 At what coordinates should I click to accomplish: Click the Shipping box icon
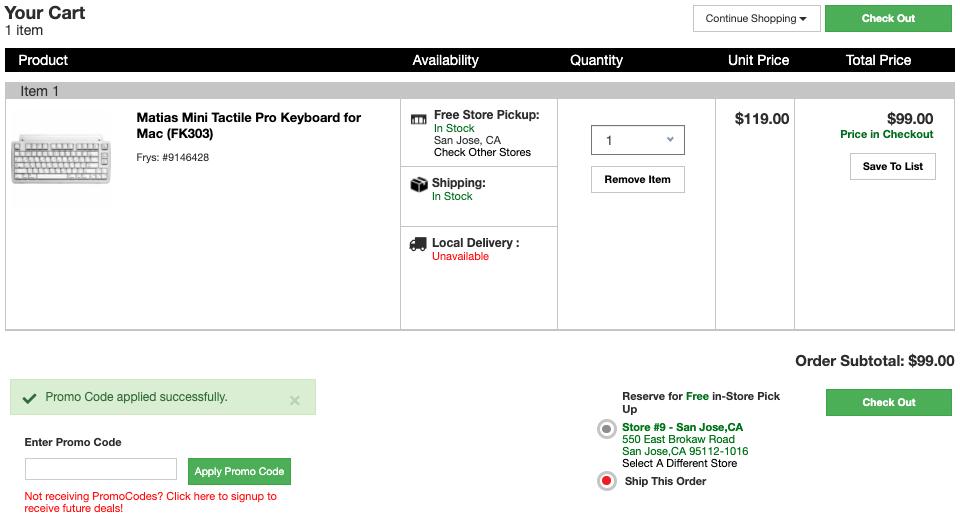[x=419, y=185]
